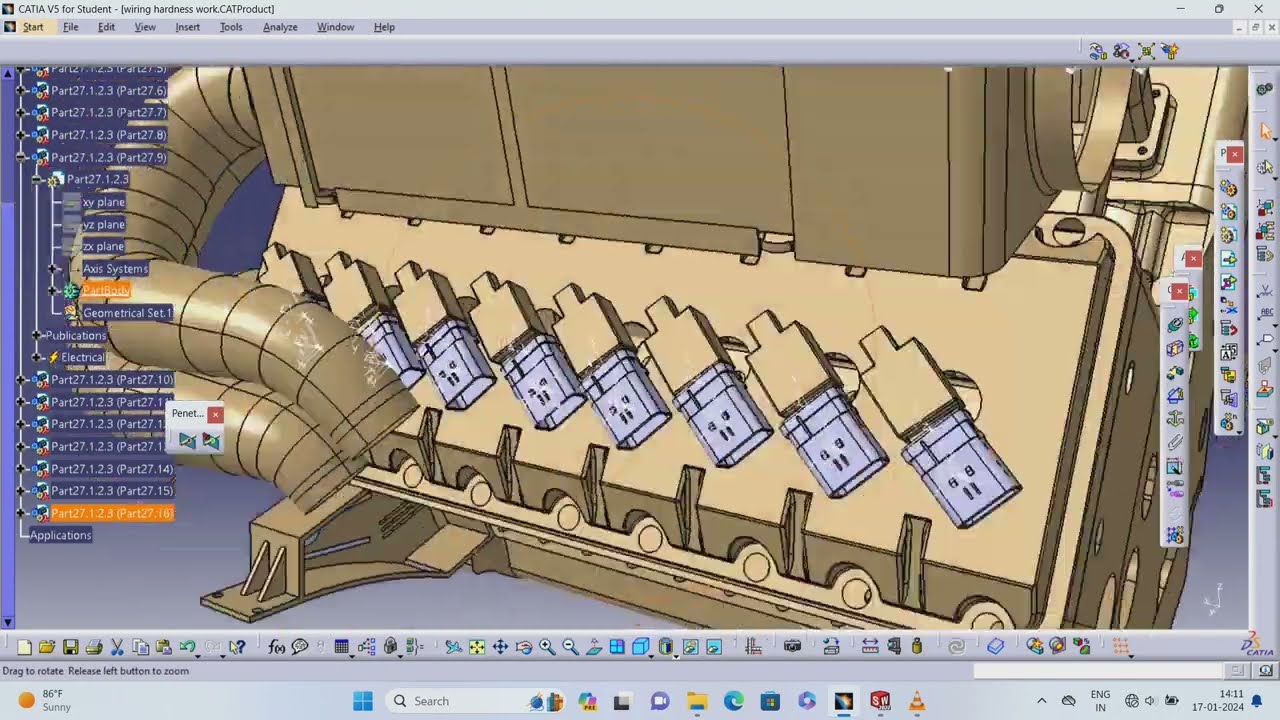Click the Capture camera icon

pyautogui.click(x=792, y=646)
